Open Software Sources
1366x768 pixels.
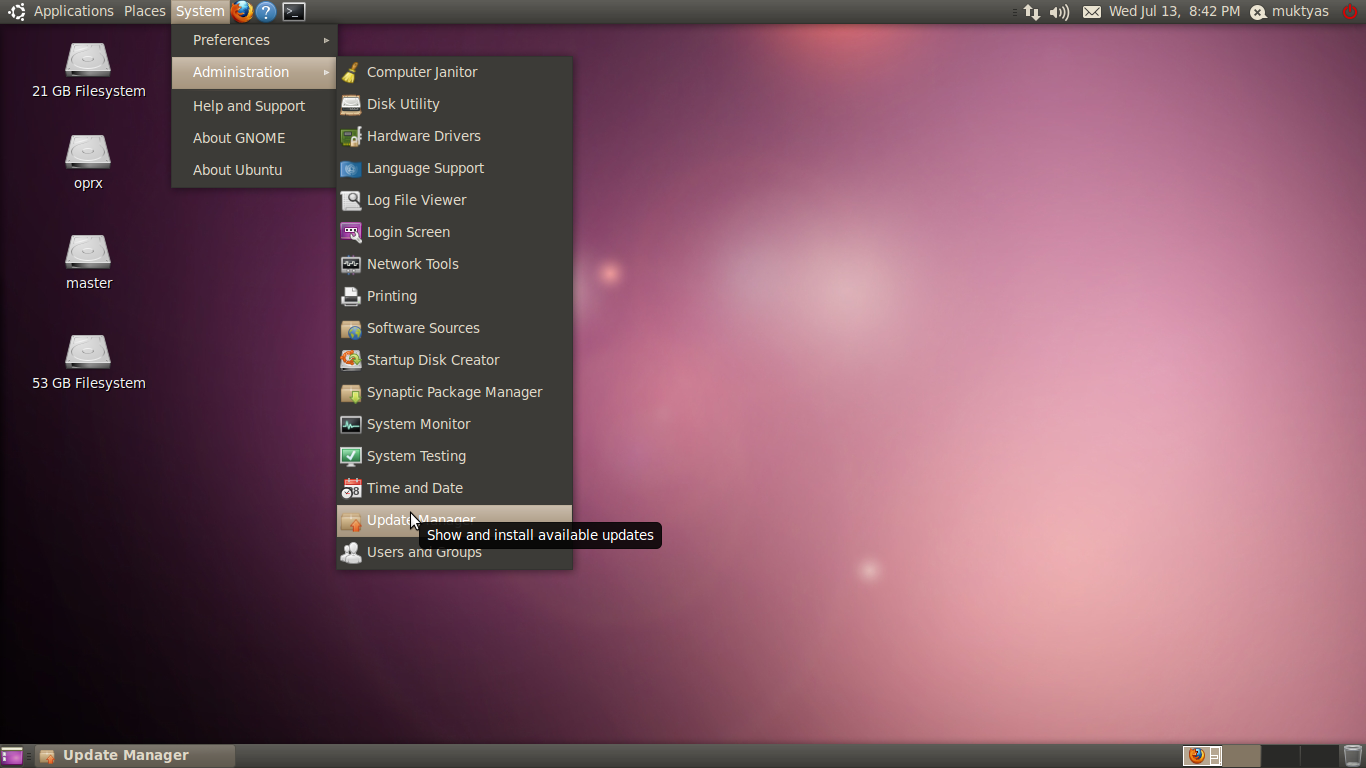point(455,328)
